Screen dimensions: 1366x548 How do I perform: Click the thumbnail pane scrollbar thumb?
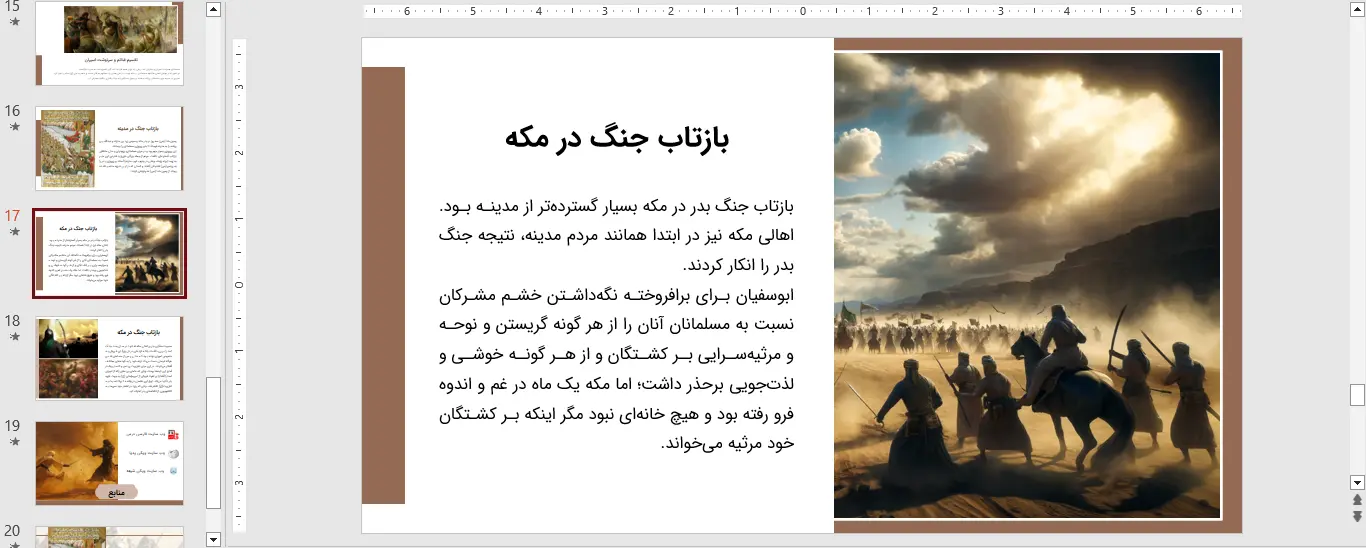pos(213,443)
